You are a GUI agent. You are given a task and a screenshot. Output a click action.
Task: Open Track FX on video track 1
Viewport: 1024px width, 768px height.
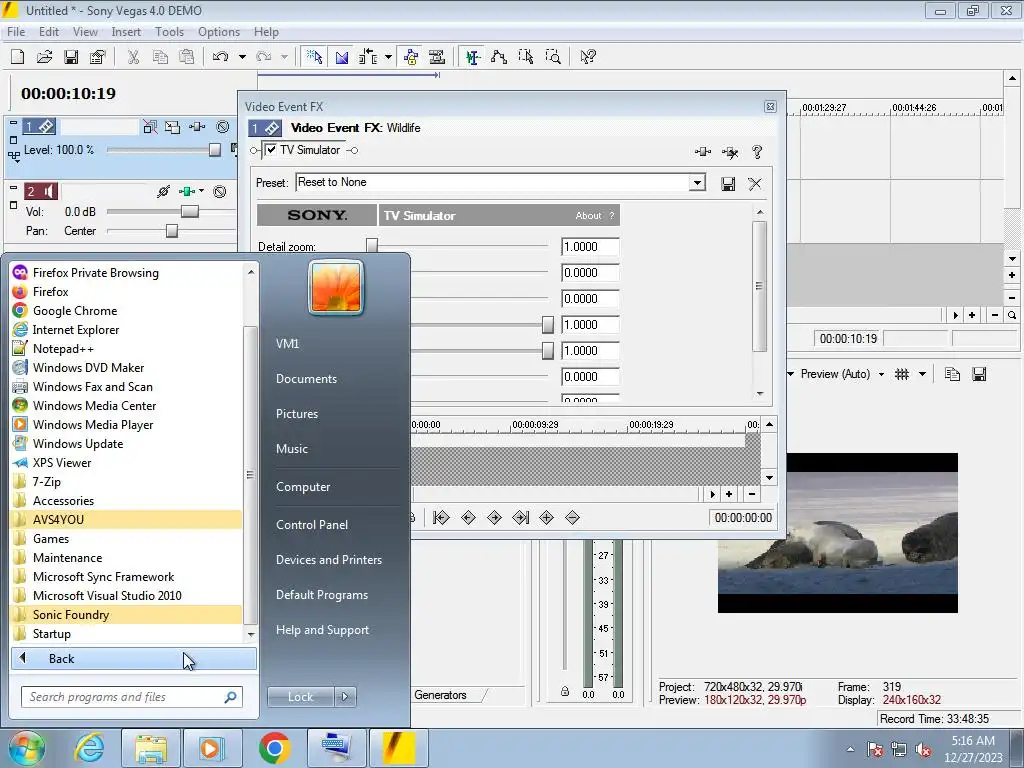pyautogui.click(x=197, y=127)
